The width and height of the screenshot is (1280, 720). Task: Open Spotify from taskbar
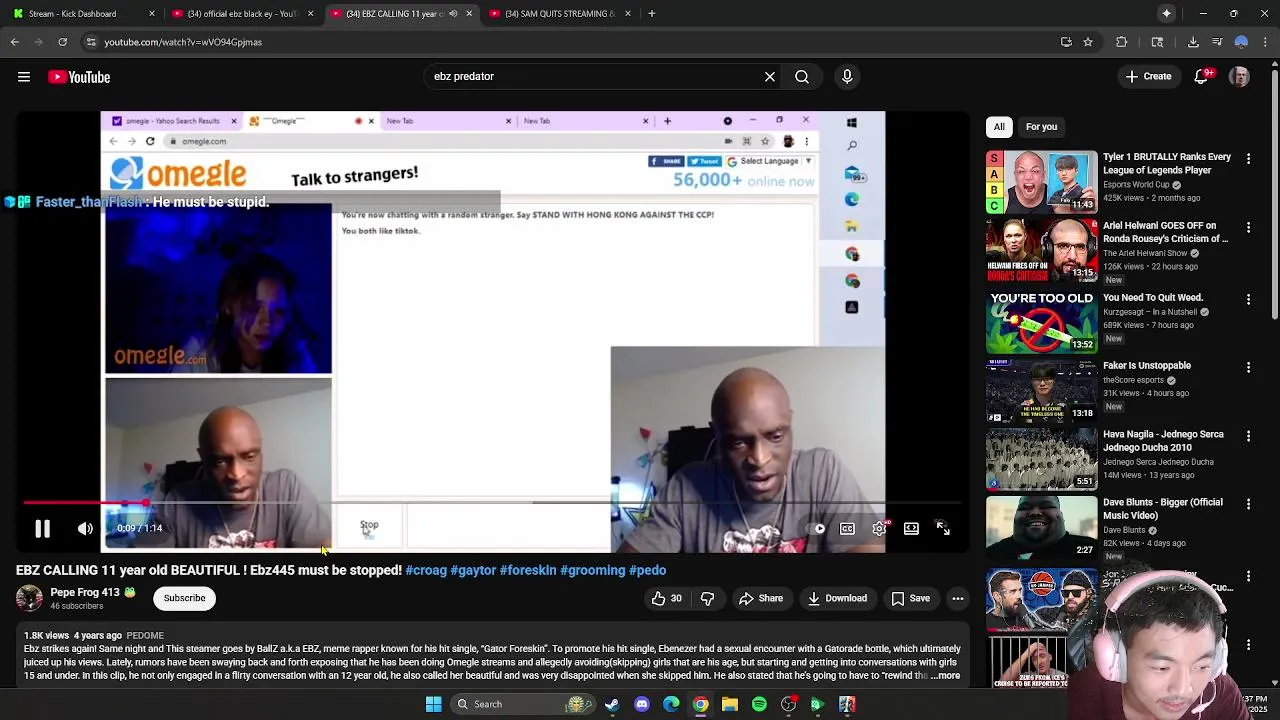click(759, 704)
